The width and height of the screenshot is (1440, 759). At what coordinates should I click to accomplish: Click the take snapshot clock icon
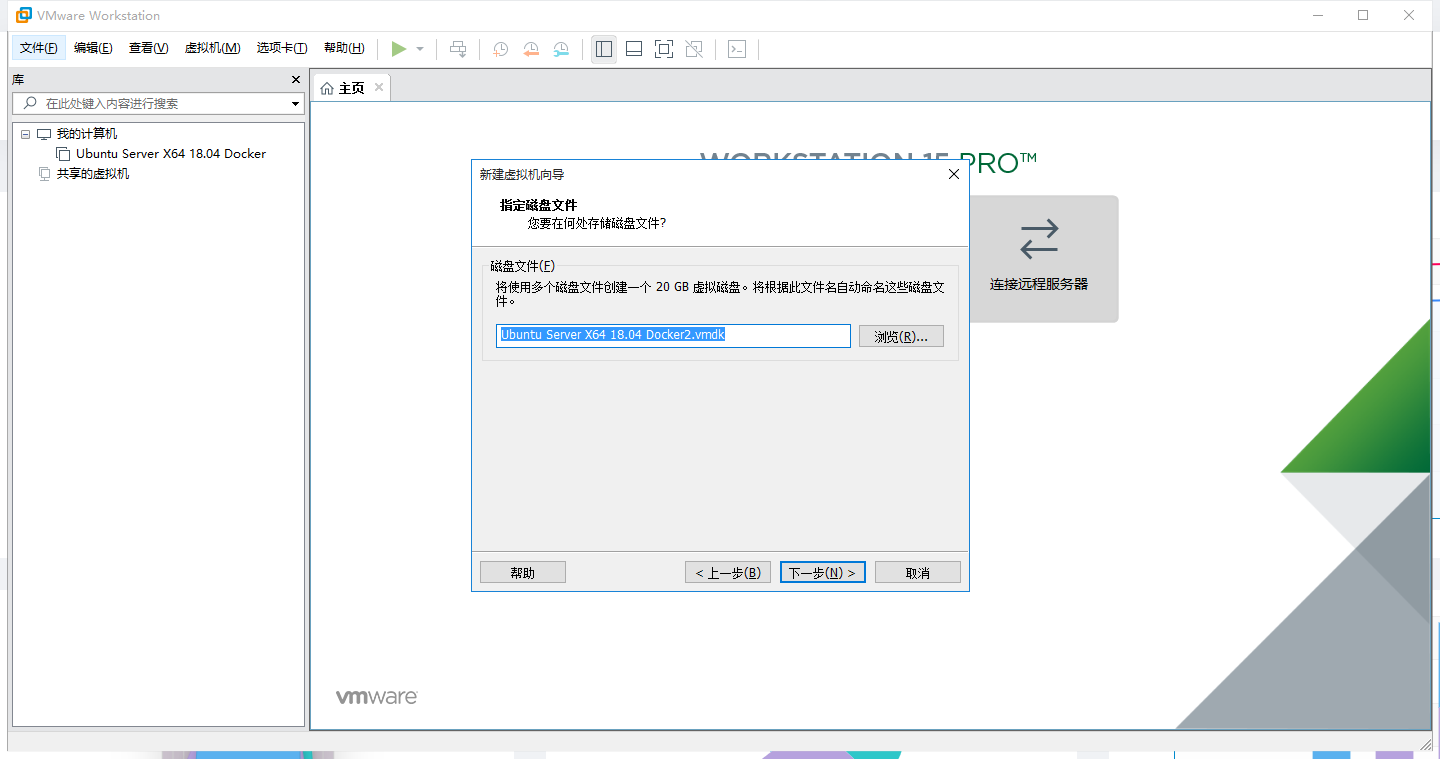[500, 49]
